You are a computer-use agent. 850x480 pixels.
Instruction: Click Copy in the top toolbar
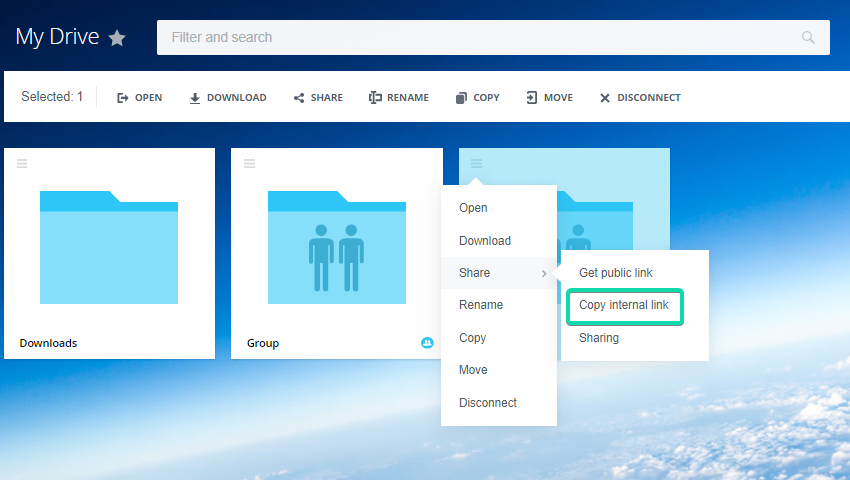coord(478,98)
